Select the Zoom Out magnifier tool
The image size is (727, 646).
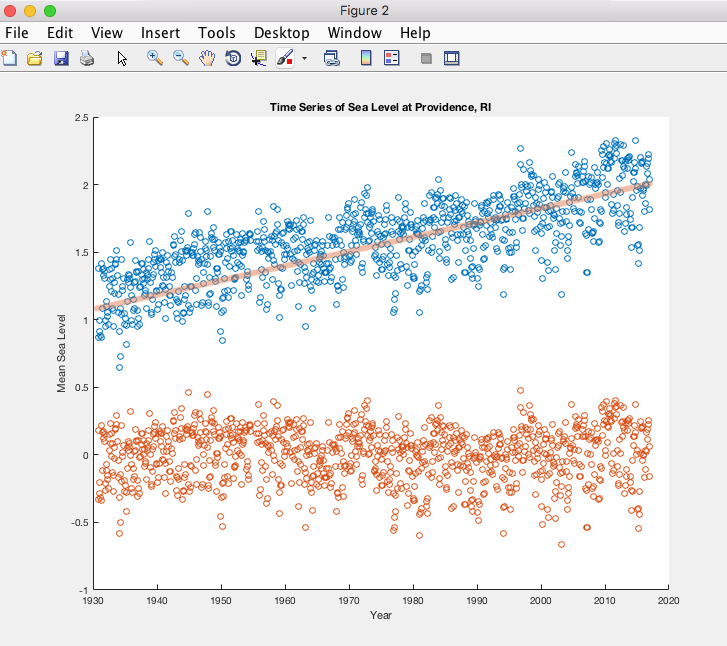(x=181, y=58)
